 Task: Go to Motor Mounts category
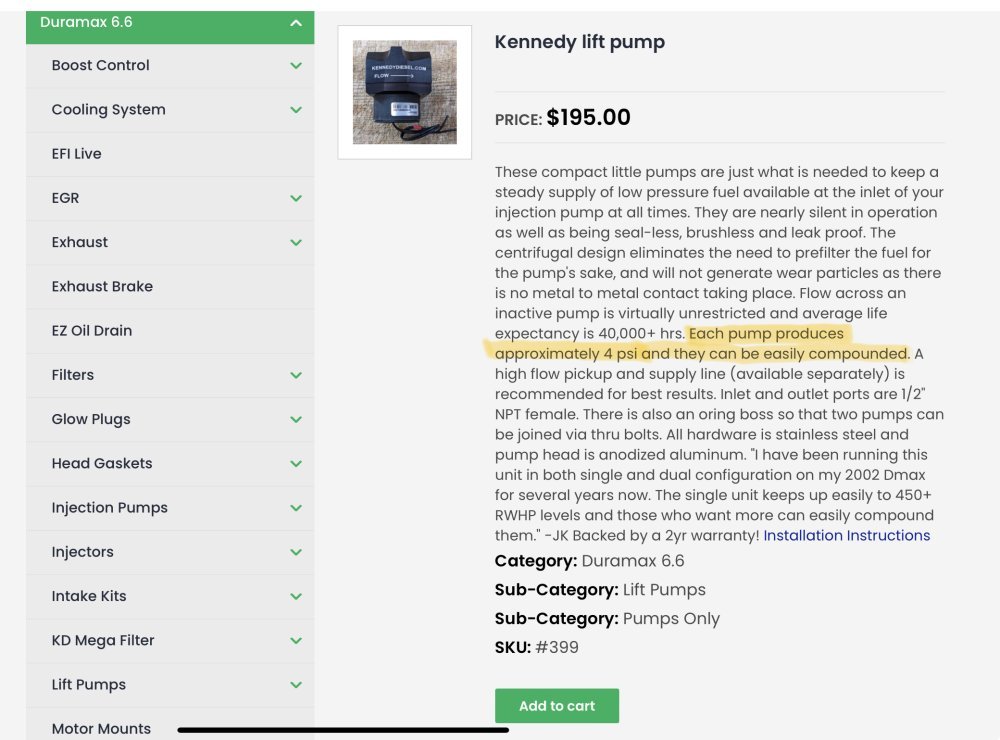tap(101, 729)
